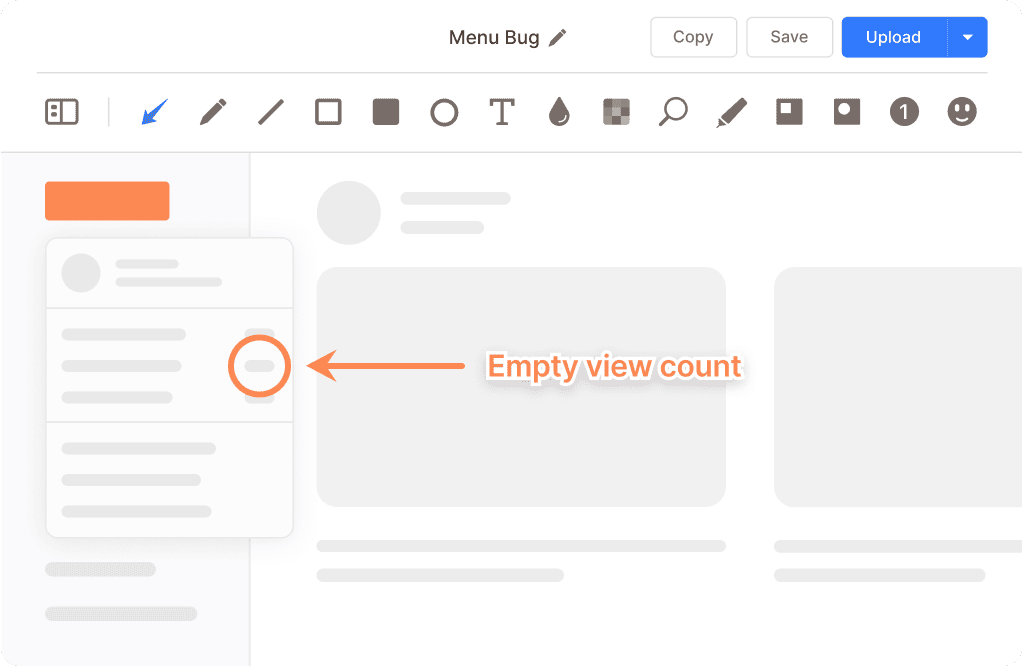Viewport: 1022px width, 666px height.
Task: Edit the Menu Bug title with pencil icon
Action: click(558, 38)
